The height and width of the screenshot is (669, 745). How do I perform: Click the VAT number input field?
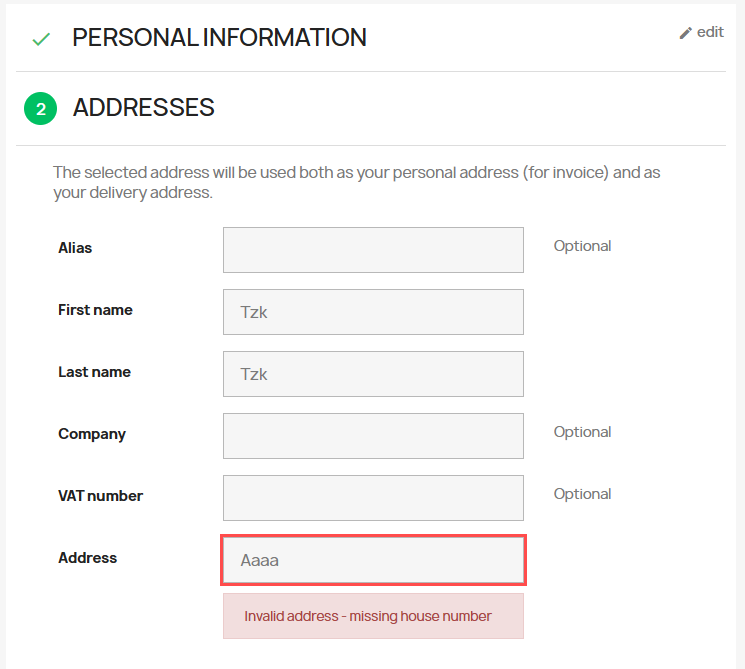[373, 498]
